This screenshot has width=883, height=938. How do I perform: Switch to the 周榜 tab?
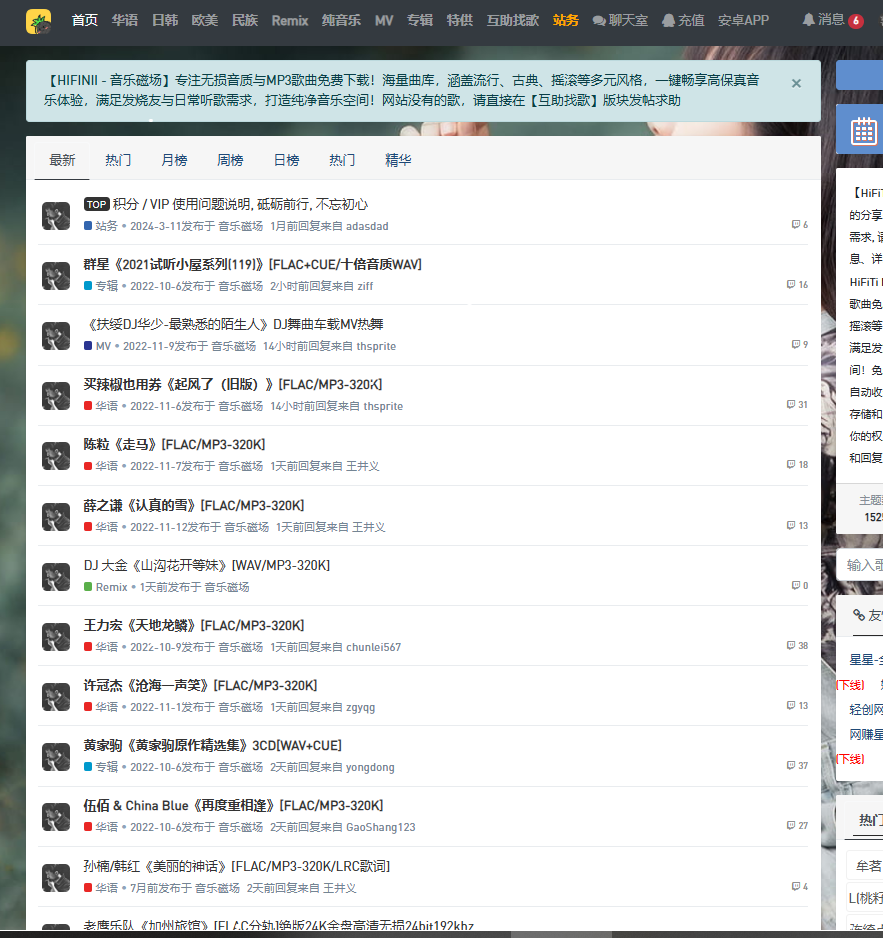point(230,160)
